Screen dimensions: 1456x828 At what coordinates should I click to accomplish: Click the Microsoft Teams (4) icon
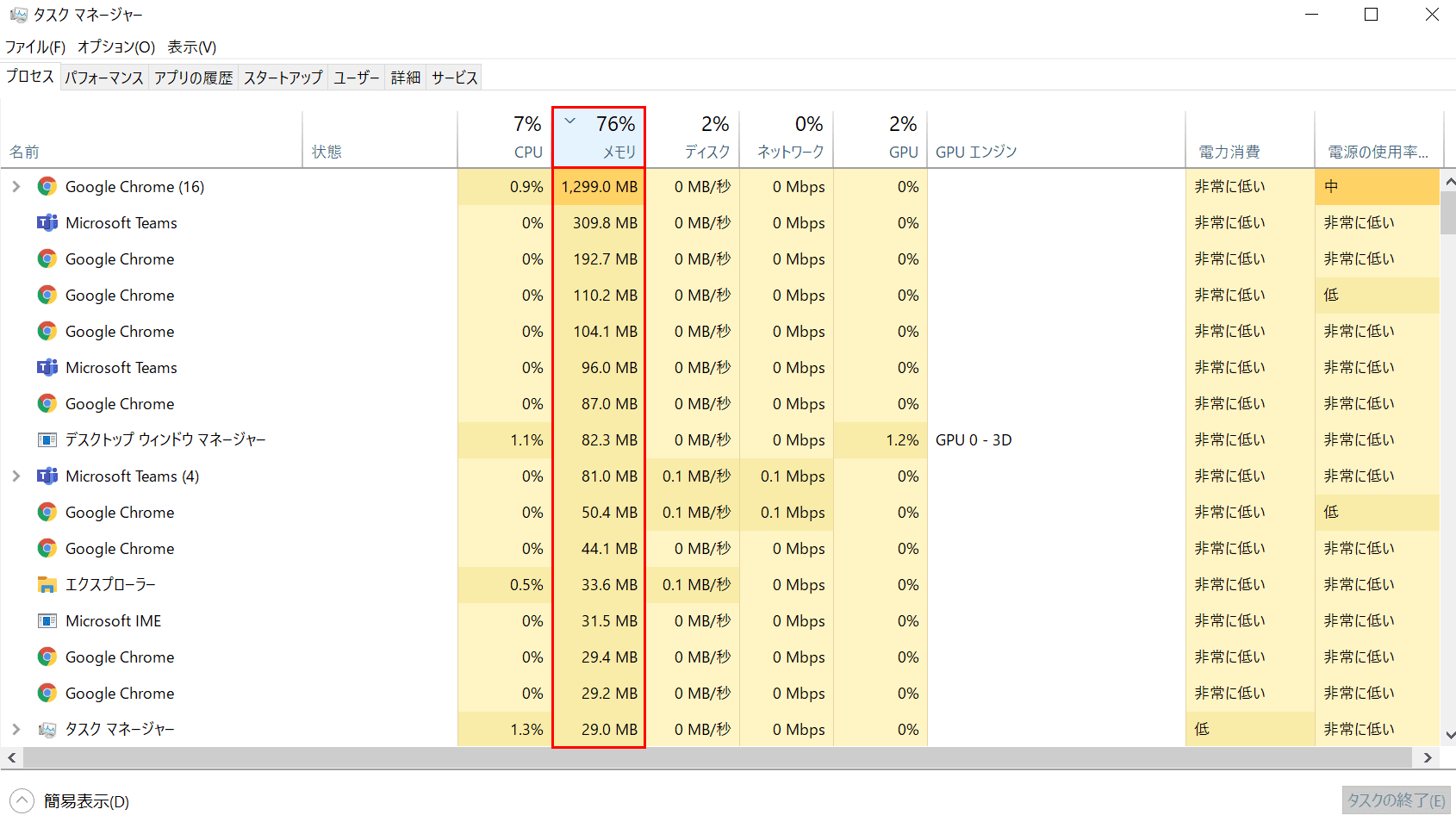click(x=47, y=476)
